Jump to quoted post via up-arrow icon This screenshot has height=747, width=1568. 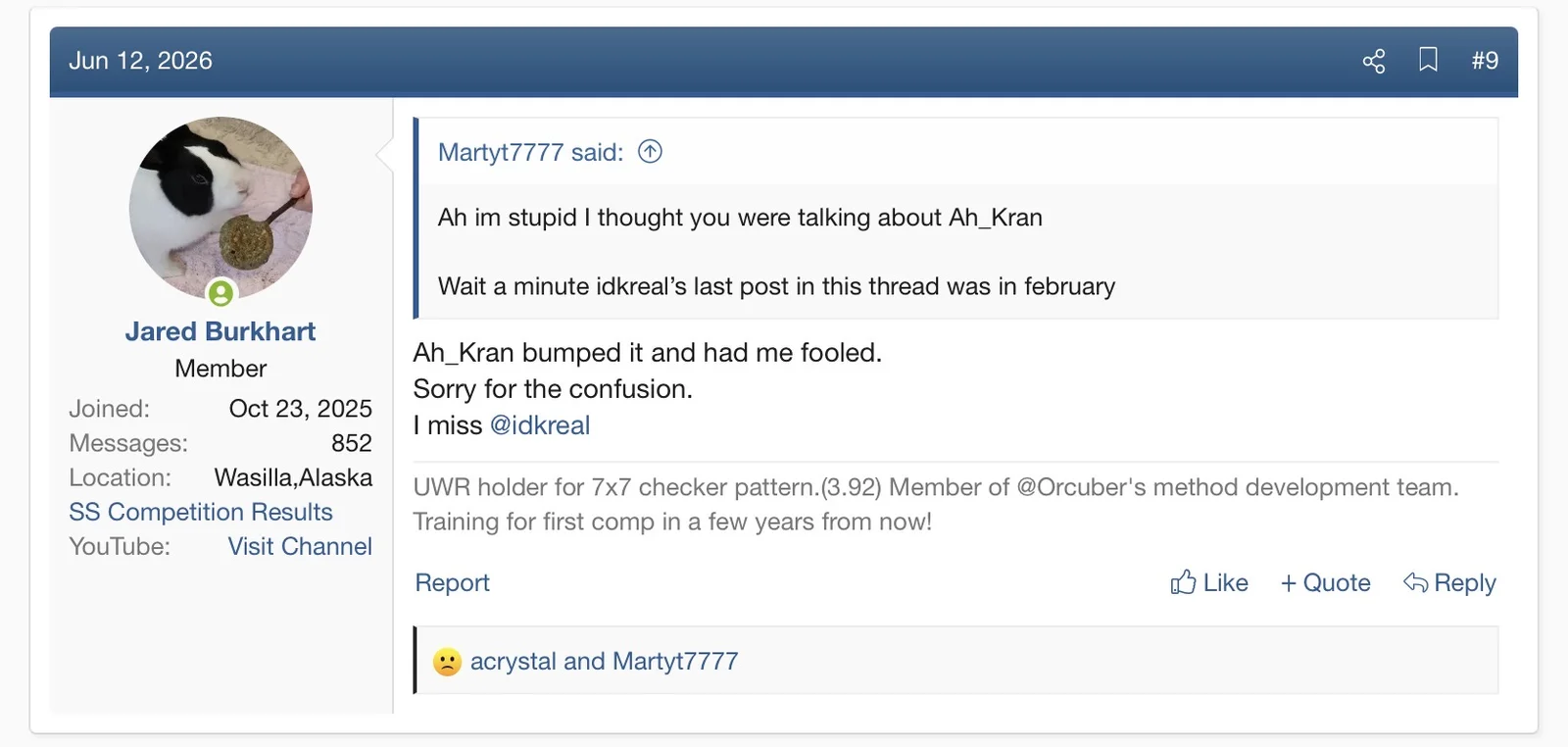pos(650,151)
